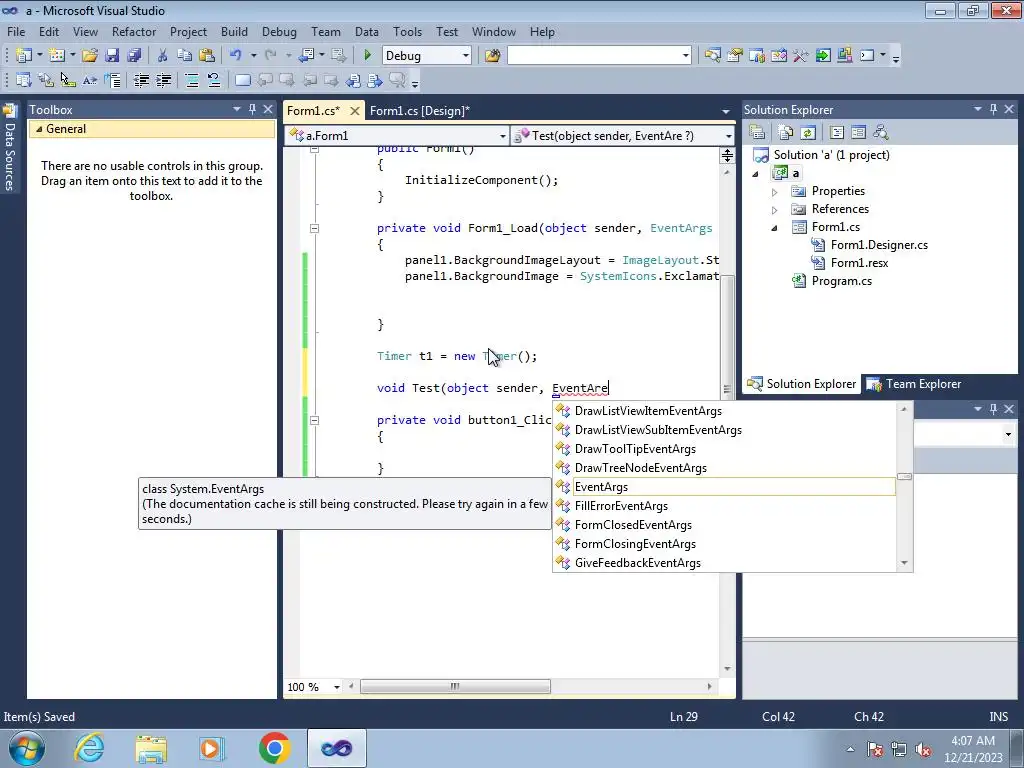Toggle a bookmark on the current line
This screenshot has width=1024, height=768.
(x=242, y=80)
